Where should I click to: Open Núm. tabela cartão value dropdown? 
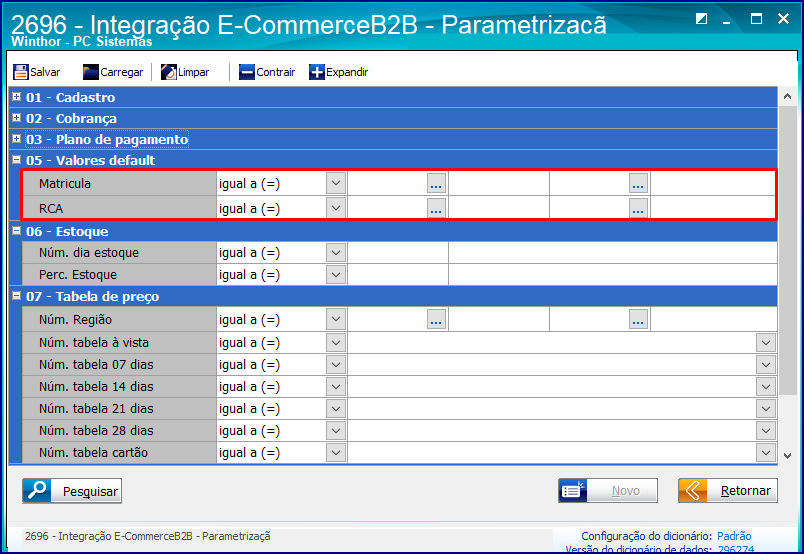point(766,452)
